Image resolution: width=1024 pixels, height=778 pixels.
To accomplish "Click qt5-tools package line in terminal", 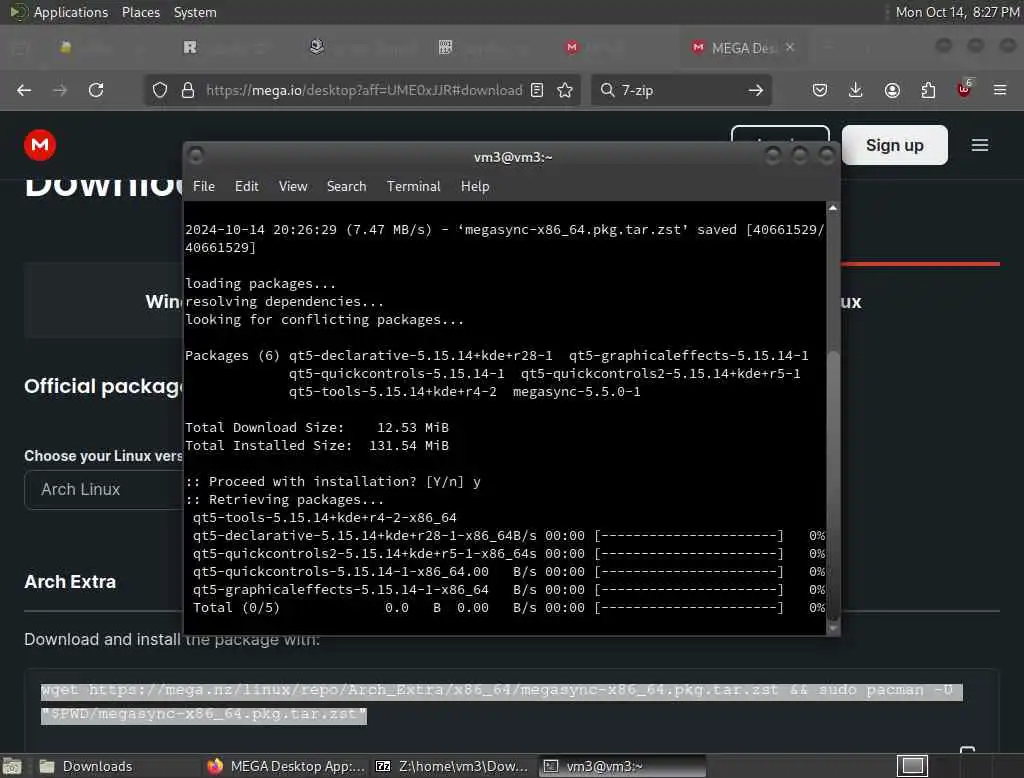I will click(325, 518).
